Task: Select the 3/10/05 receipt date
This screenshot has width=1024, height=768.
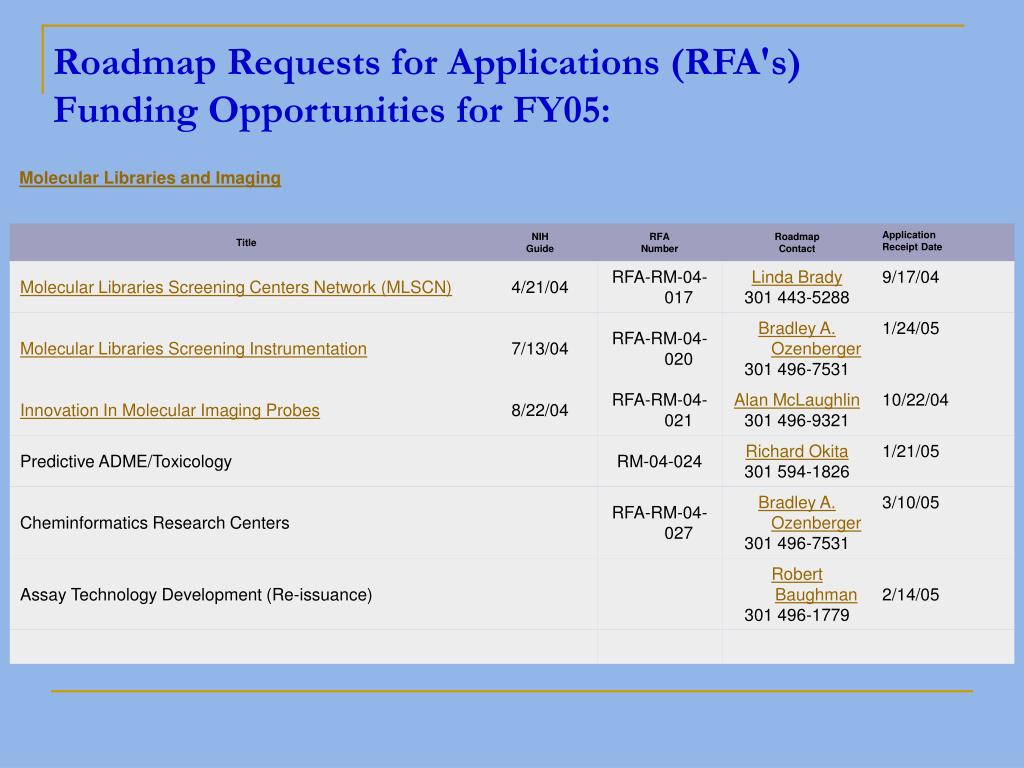Action: click(910, 502)
